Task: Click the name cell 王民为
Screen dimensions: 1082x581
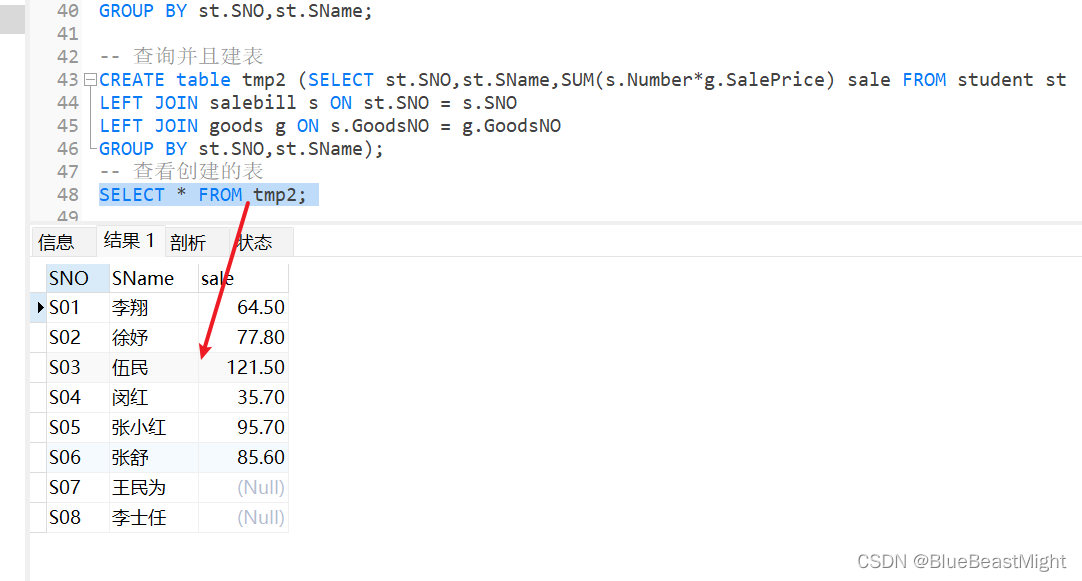Action: tap(154, 488)
